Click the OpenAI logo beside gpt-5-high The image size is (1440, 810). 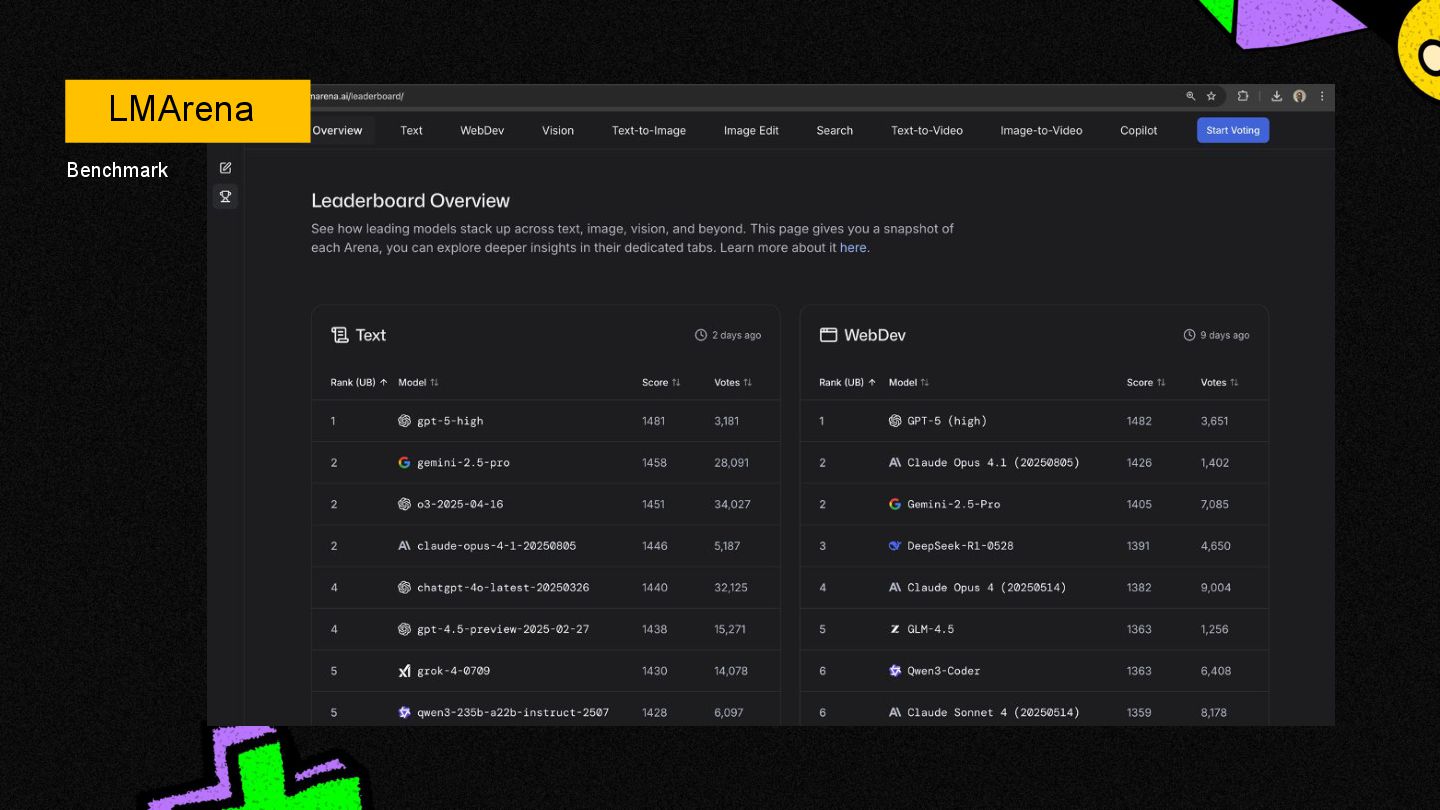[x=404, y=421]
